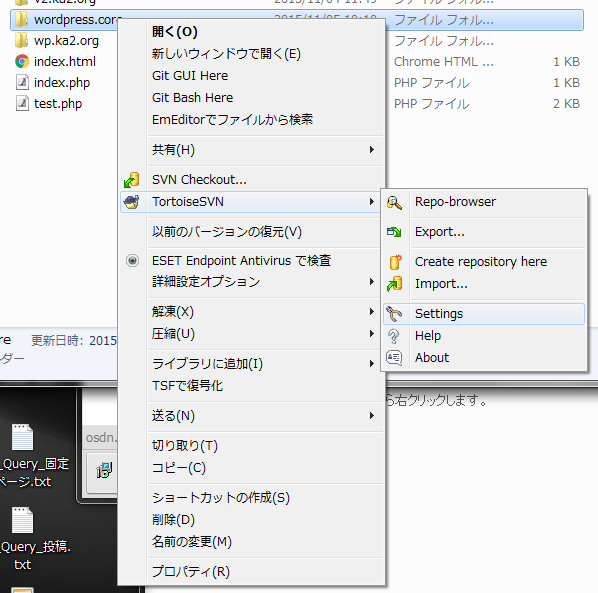
Task: Choose Import... in submenu
Action: click(x=484, y=284)
